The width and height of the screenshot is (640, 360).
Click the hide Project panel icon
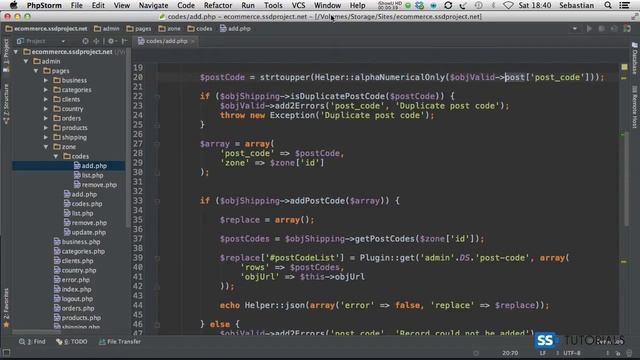tap(124, 41)
